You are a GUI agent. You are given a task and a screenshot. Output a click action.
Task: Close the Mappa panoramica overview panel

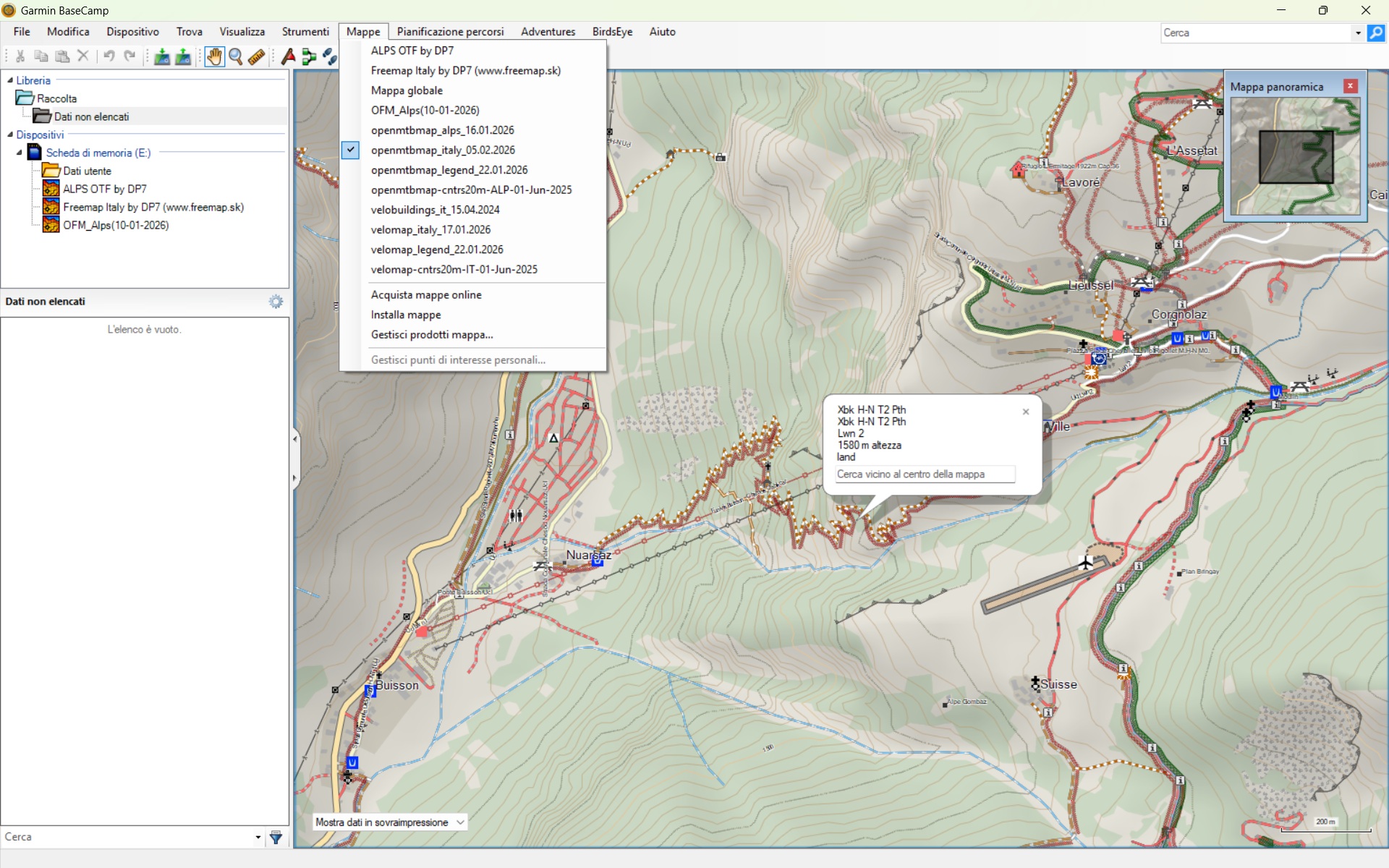(1350, 86)
